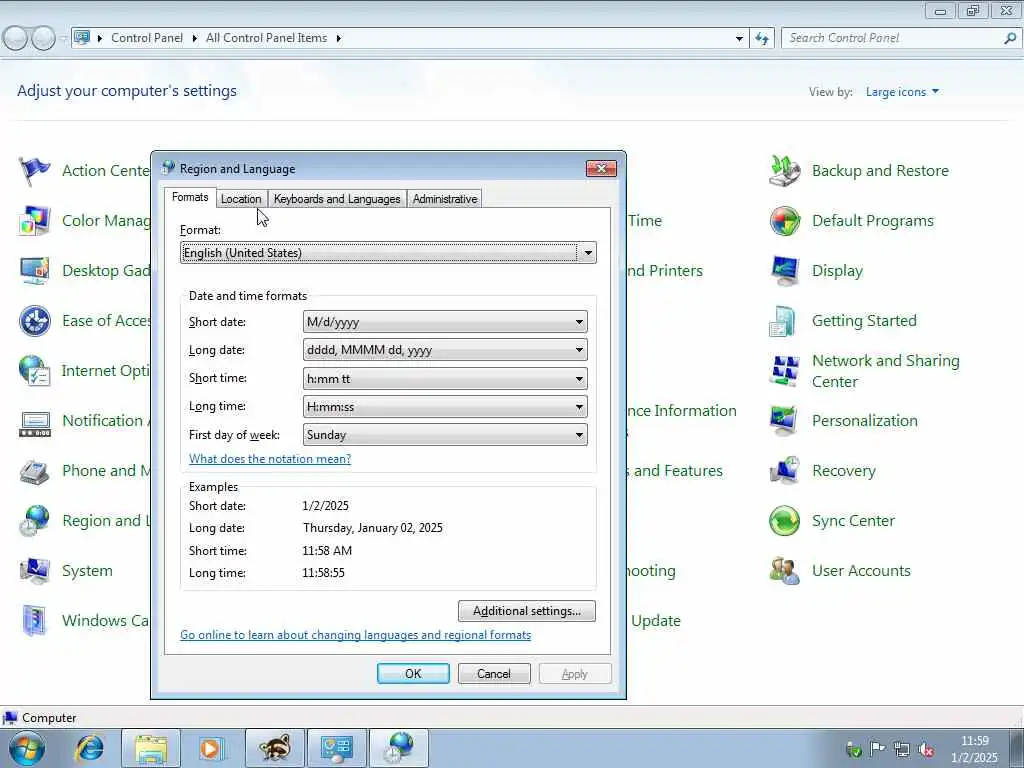
Task: Expand the Short date format dropdown
Action: click(x=579, y=322)
